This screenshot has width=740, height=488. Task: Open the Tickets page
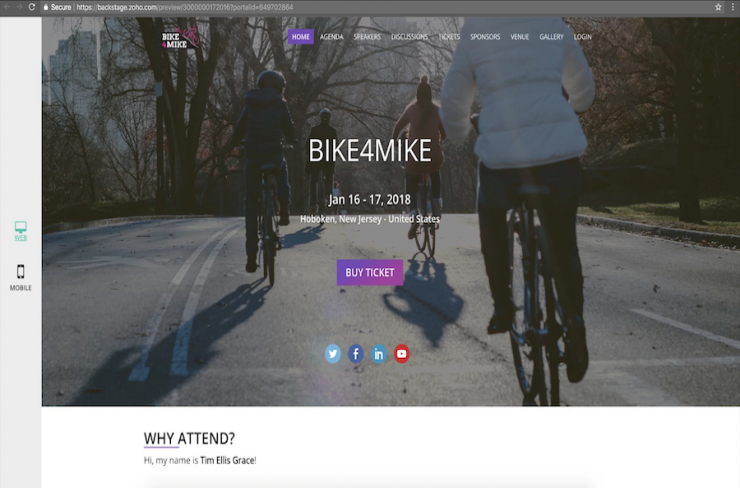449,37
